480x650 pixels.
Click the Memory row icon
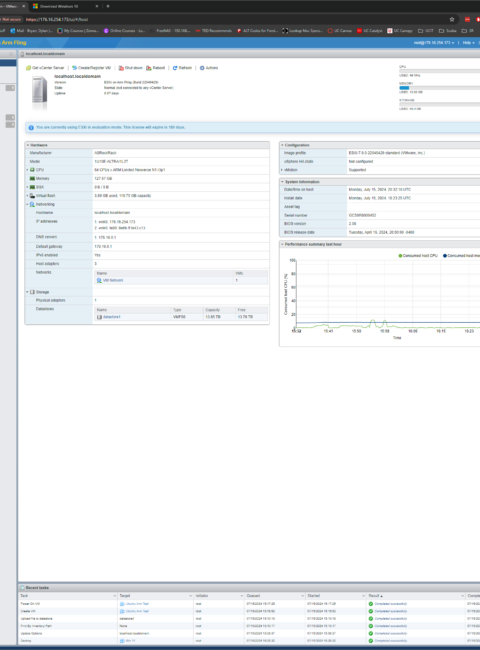tap(32, 179)
